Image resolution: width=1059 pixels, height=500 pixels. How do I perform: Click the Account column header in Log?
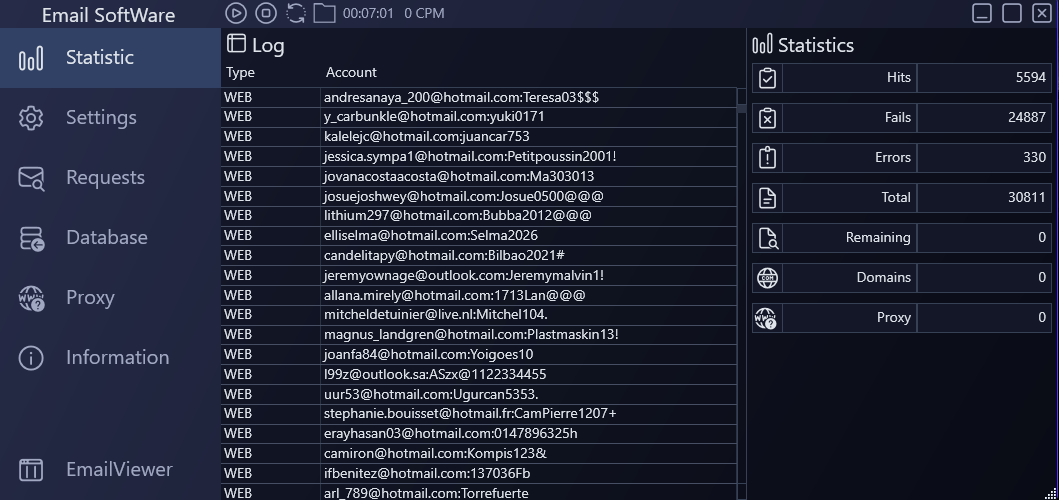click(351, 73)
